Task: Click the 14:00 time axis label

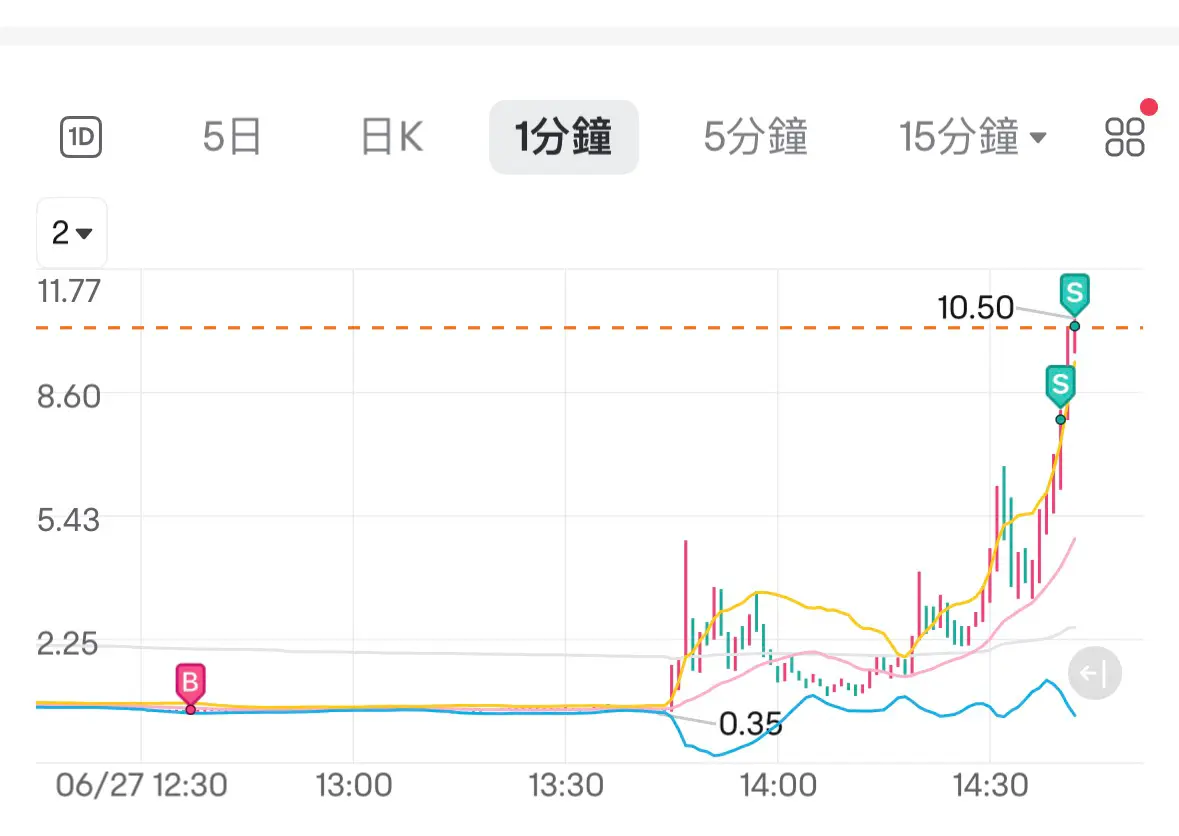Action: click(778, 786)
